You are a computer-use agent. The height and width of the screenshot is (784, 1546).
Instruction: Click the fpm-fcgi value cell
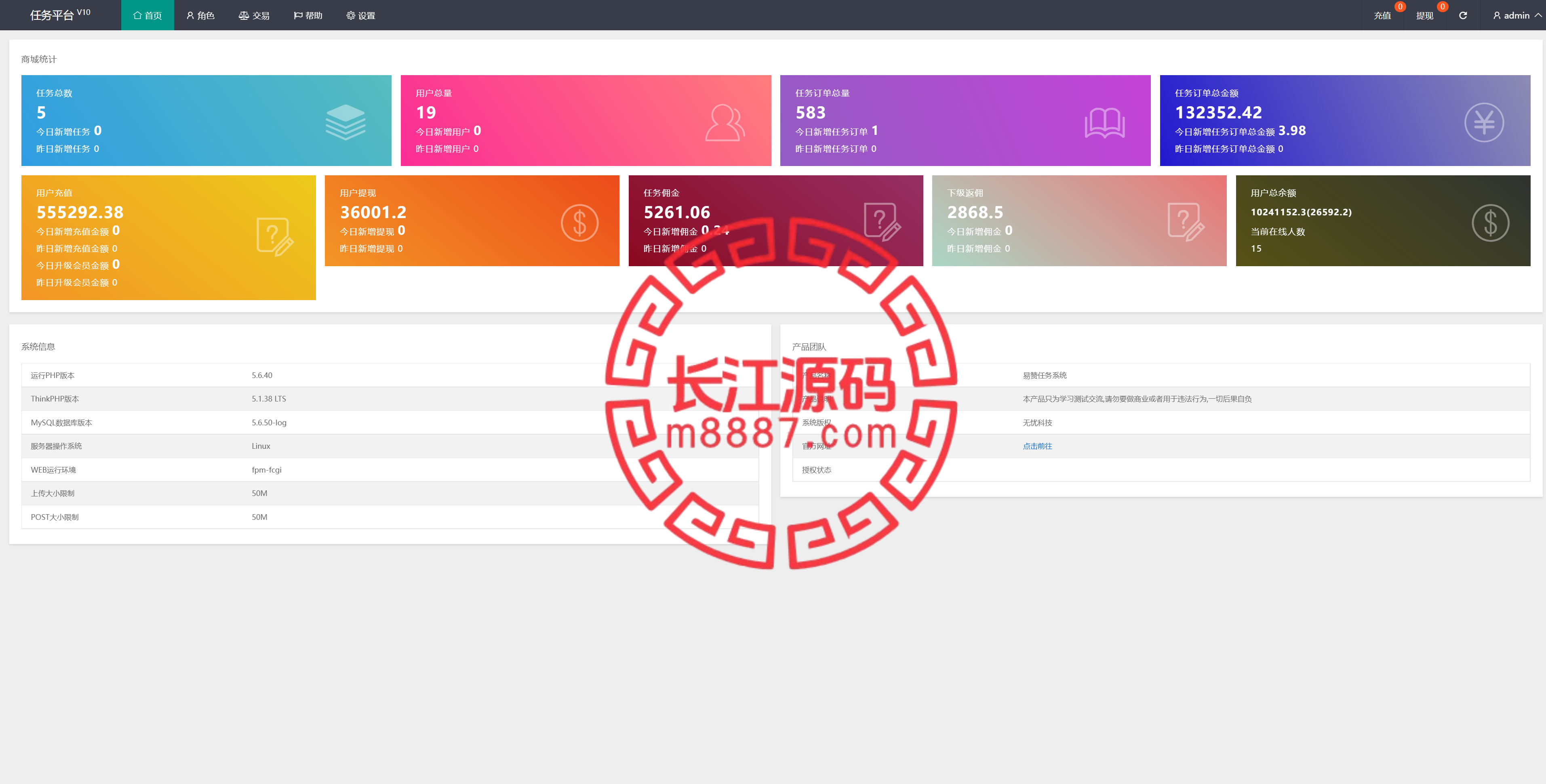coord(266,470)
